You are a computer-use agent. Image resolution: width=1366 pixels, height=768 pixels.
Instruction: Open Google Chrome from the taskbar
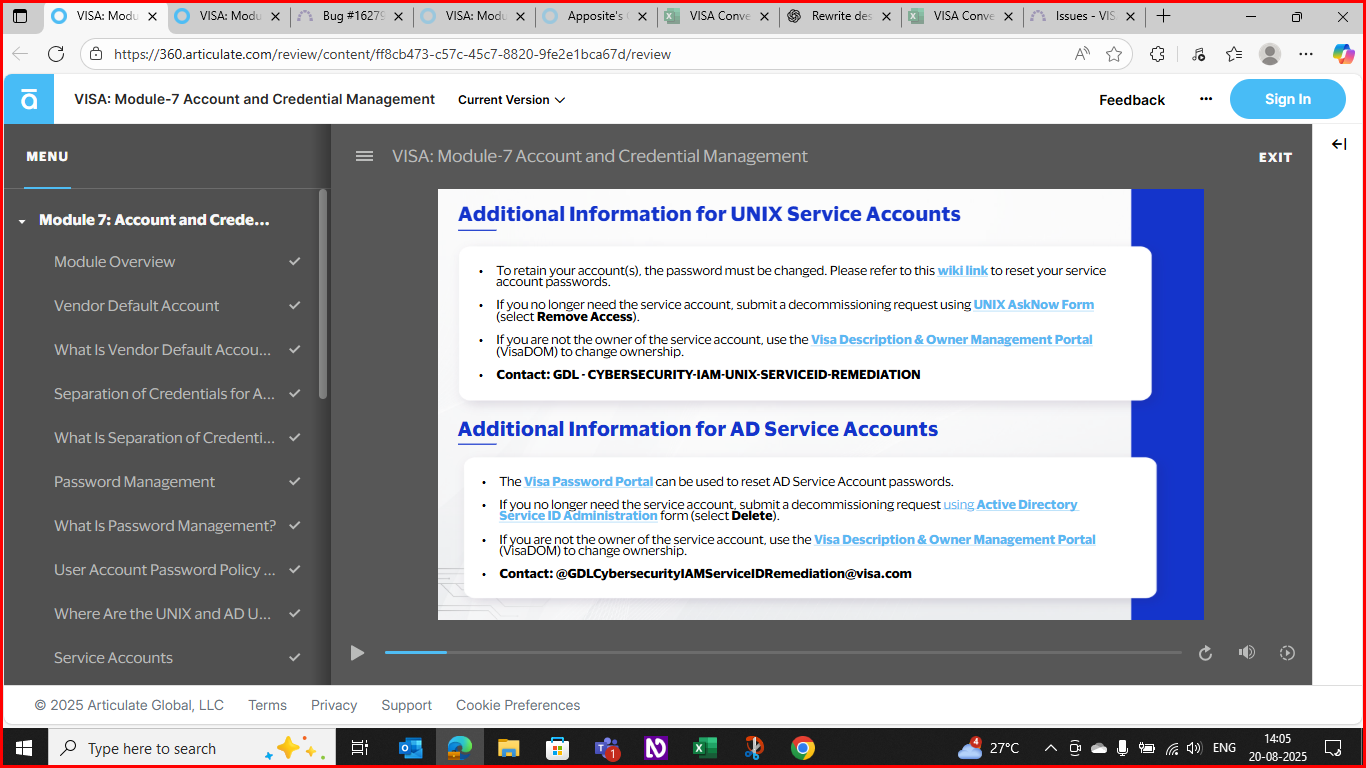(x=802, y=748)
